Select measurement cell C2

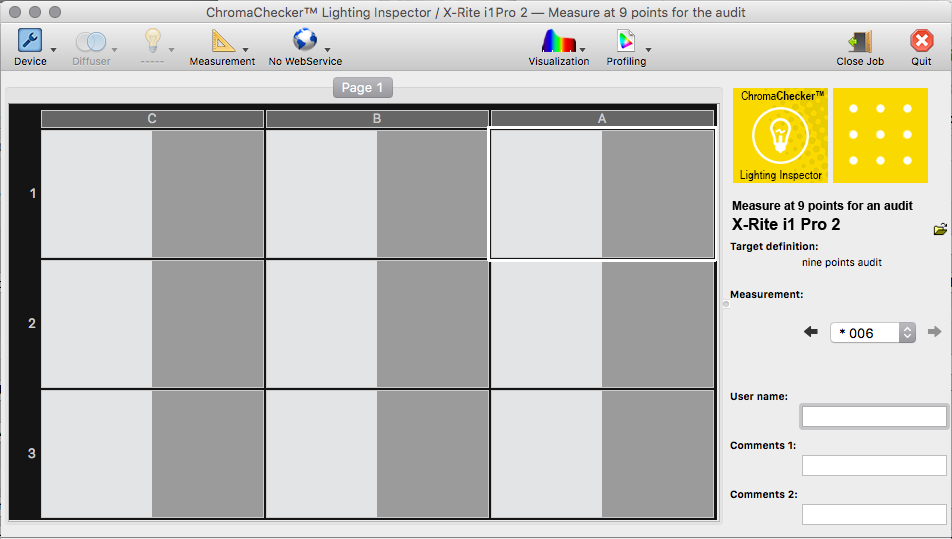click(x=152, y=324)
